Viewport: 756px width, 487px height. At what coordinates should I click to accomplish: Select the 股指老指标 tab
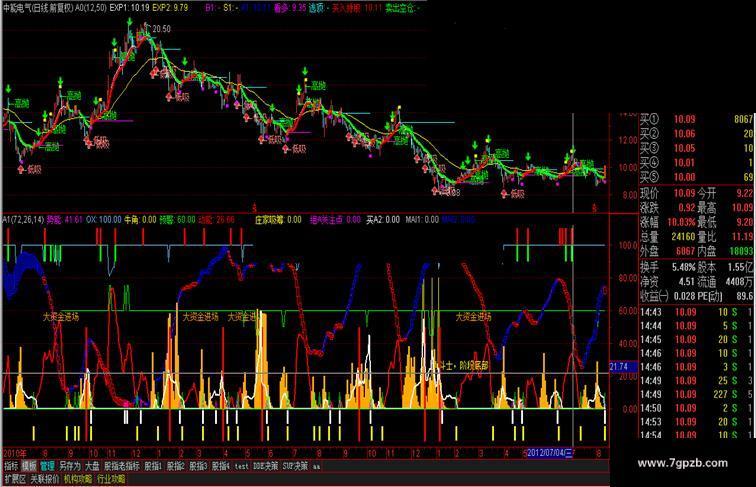pos(122,466)
